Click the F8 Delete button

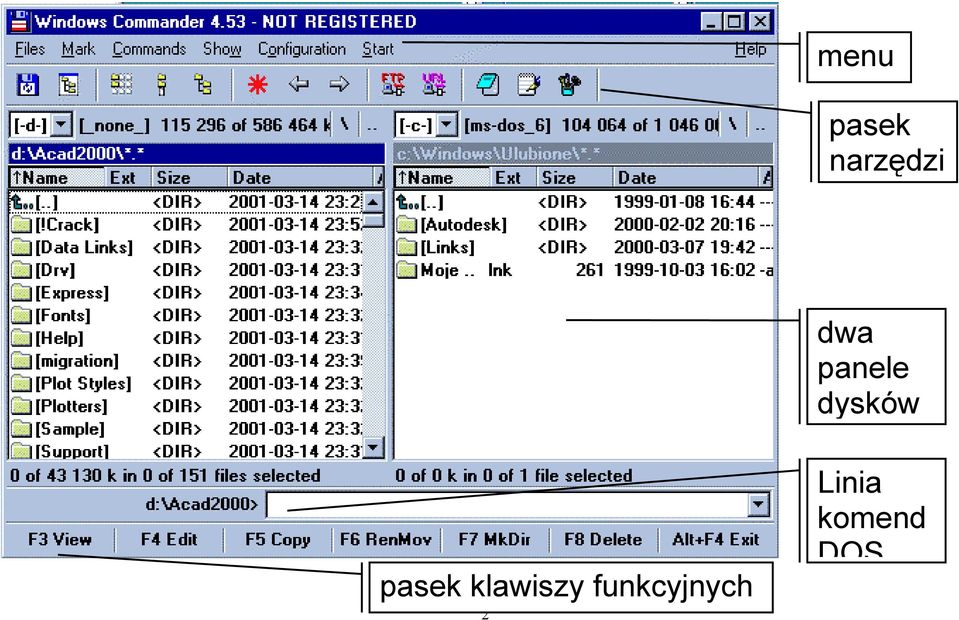point(603,539)
